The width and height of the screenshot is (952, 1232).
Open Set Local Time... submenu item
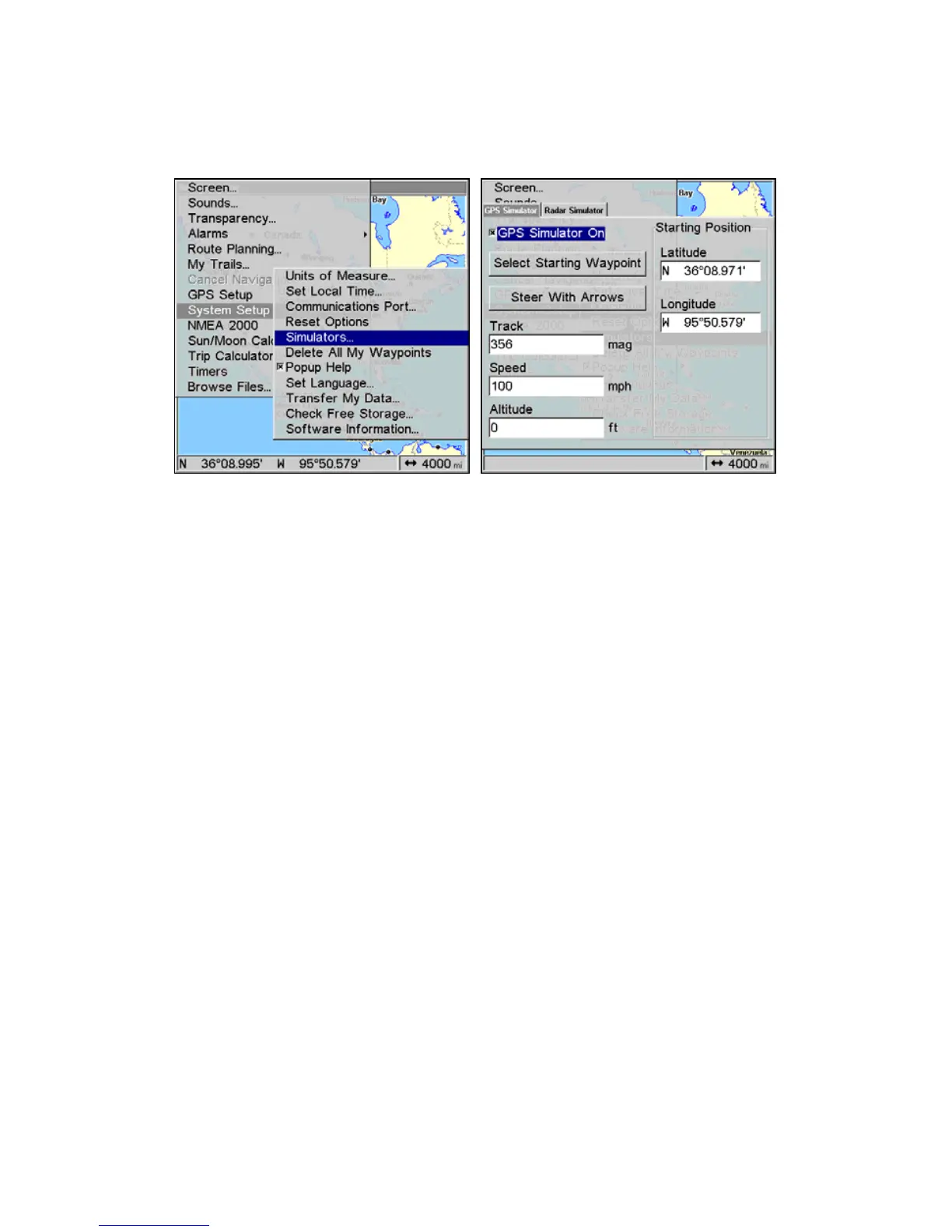click(x=333, y=291)
